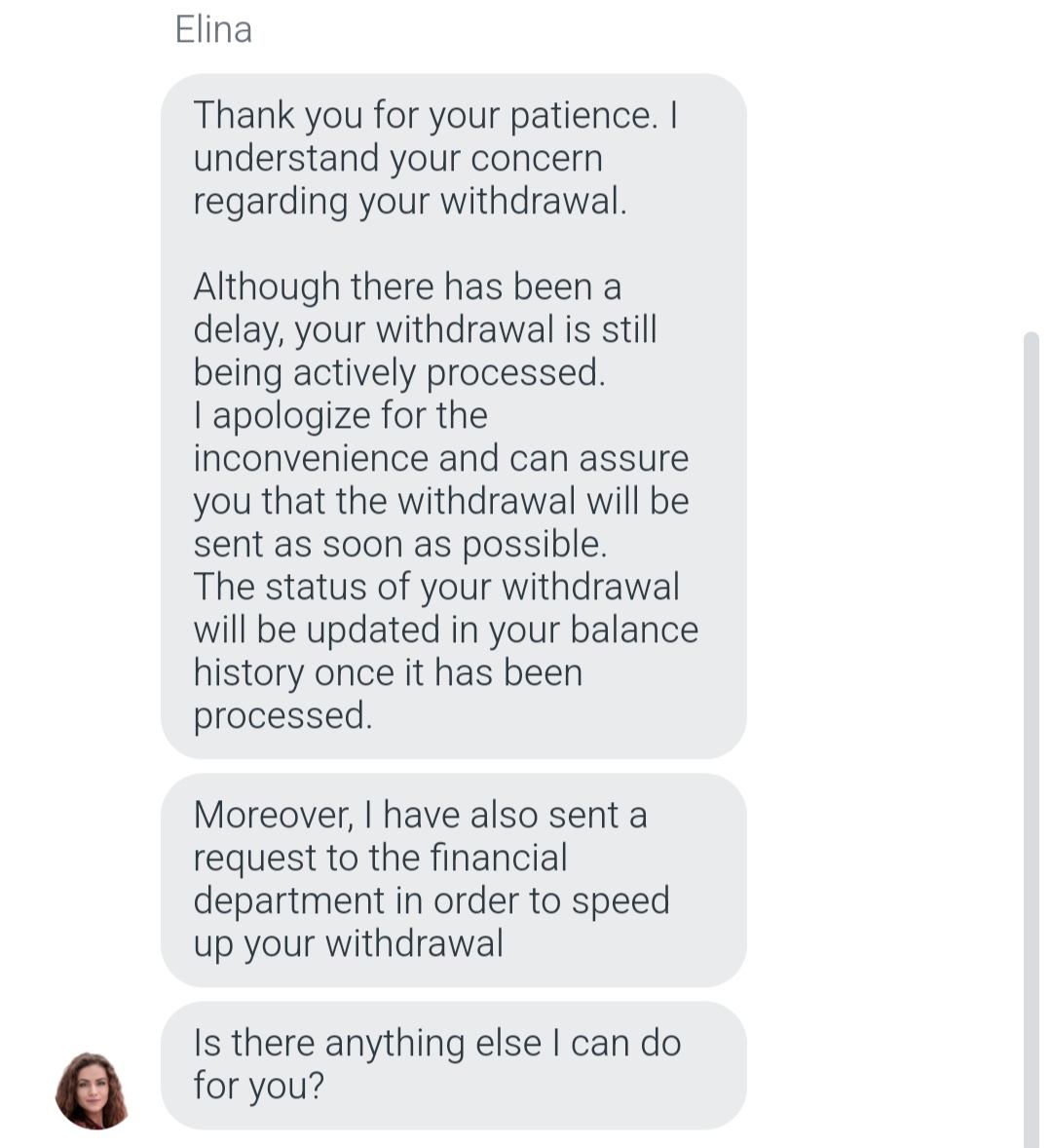Click "The status of your withdrawal" line
The width and height of the screenshot is (1052, 1148).
coord(436,587)
